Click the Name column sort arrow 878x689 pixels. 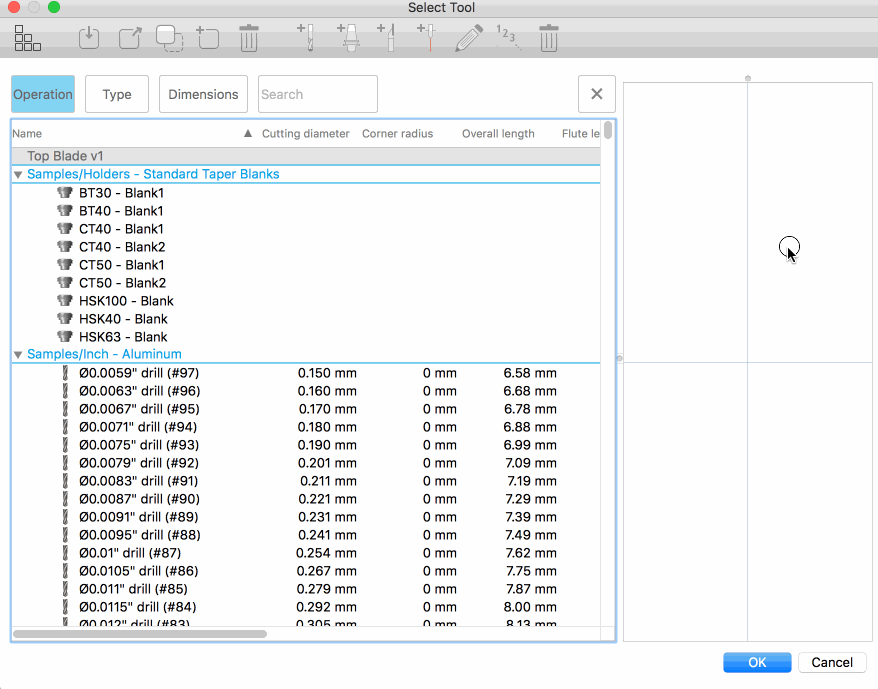point(248,134)
